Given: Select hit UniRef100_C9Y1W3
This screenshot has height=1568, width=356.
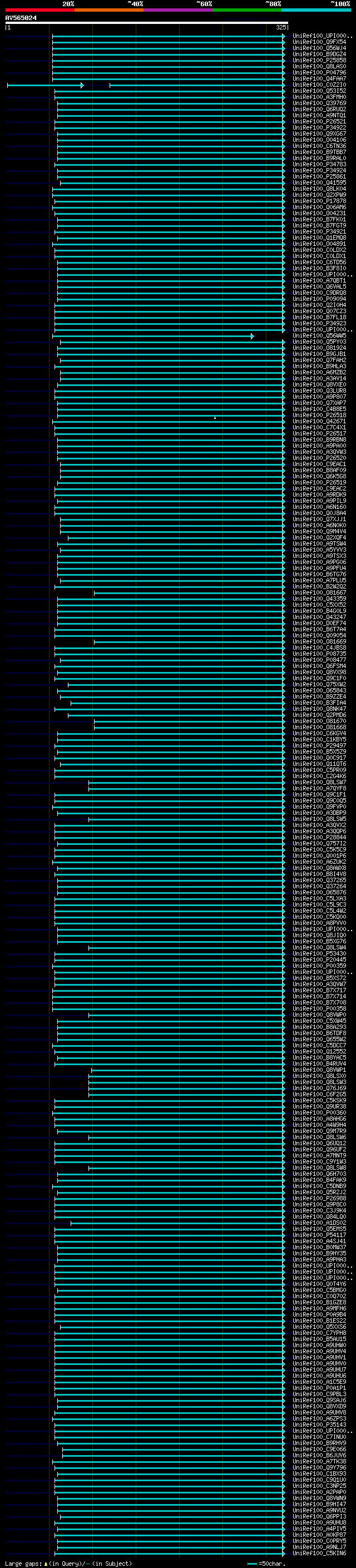Looking at the screenshot, I should (319, 1161).
